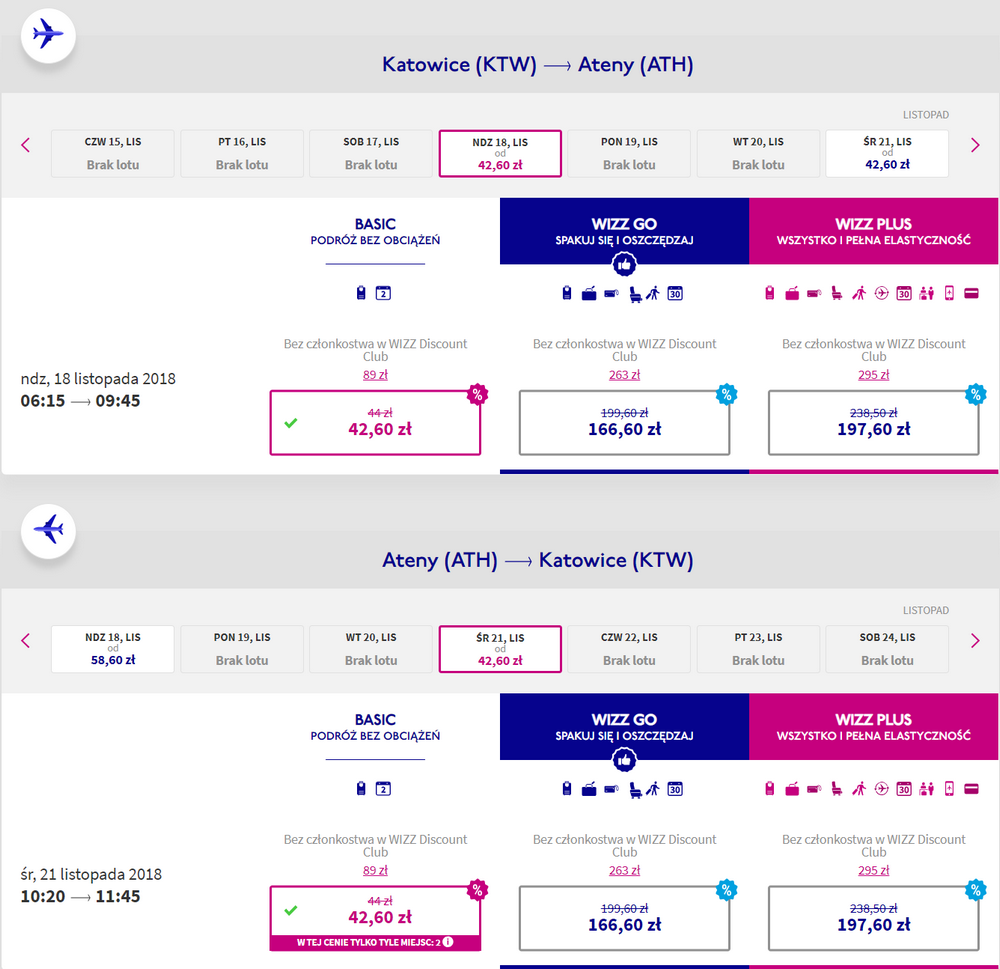Click outbound WIZZ PLUS mobile phone icon
Viewport: 1000px width, 969px height.
coord(949,293)
